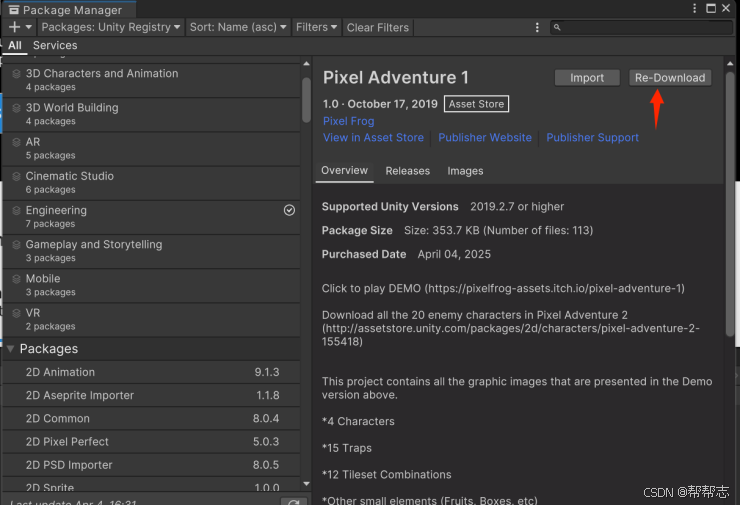Click the details panel scrollbar thumb
741x506 pixels.
tap(730, 204)
